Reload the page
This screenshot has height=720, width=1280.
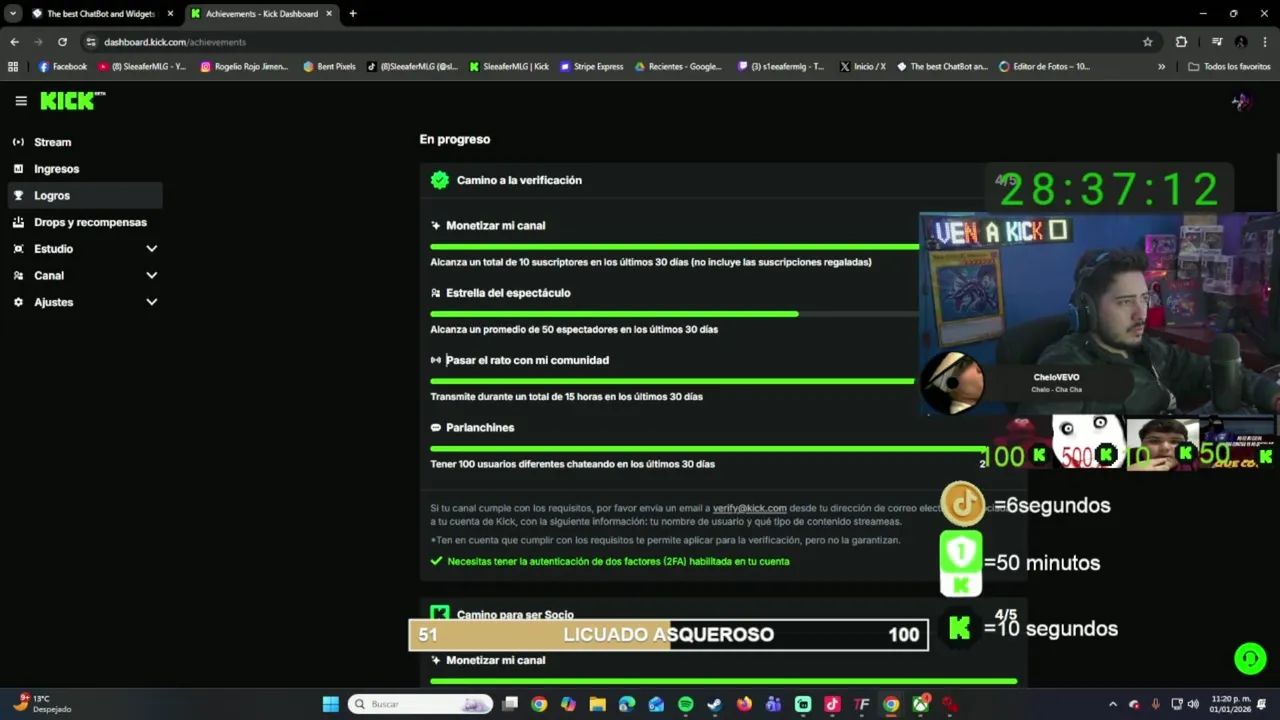coord(62,42)
